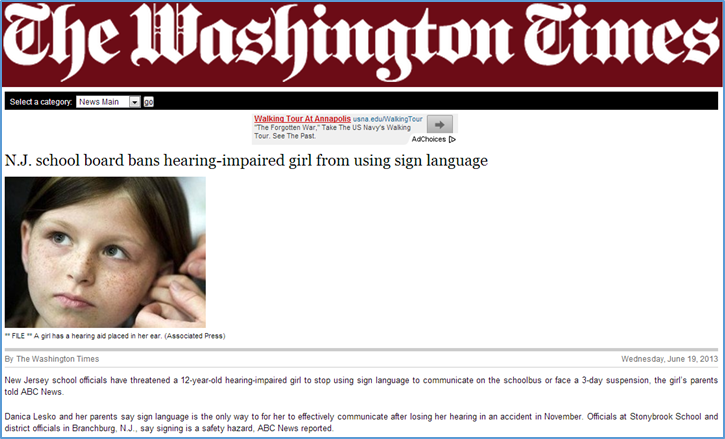Visit the usna.edu/WalkingTour ad URL
Screen dimensions: 725x439
(387, 119)
